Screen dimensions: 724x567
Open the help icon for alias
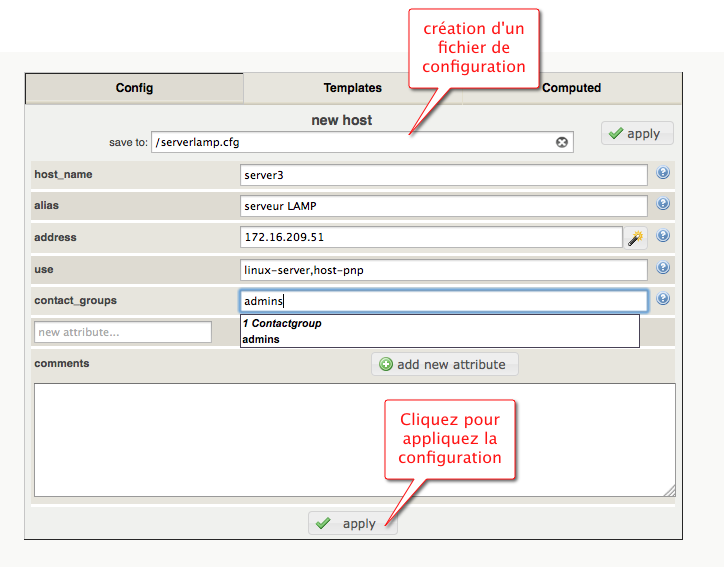662,205
